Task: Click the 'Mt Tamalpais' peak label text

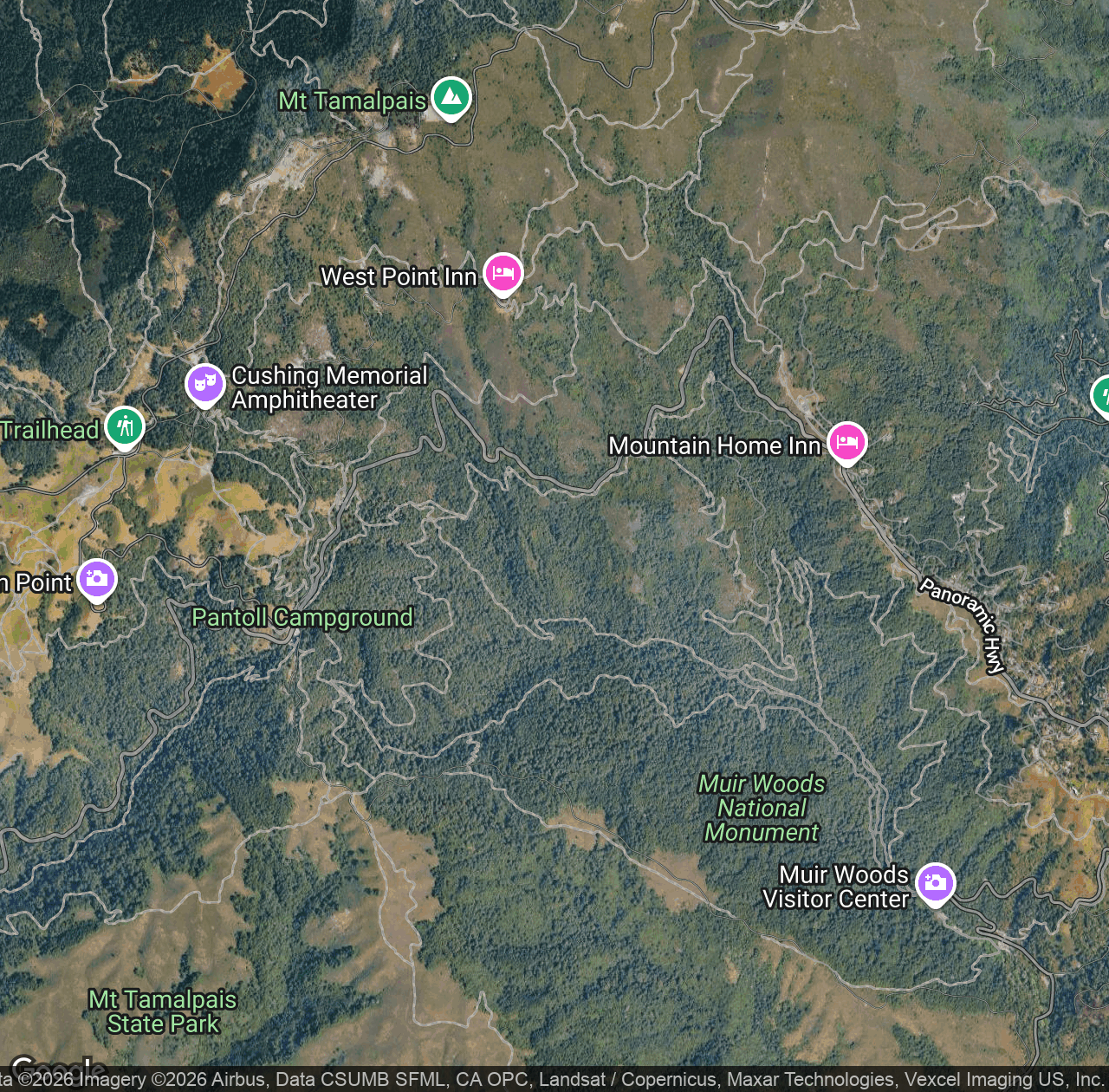Action: click(x=352, y=101)
